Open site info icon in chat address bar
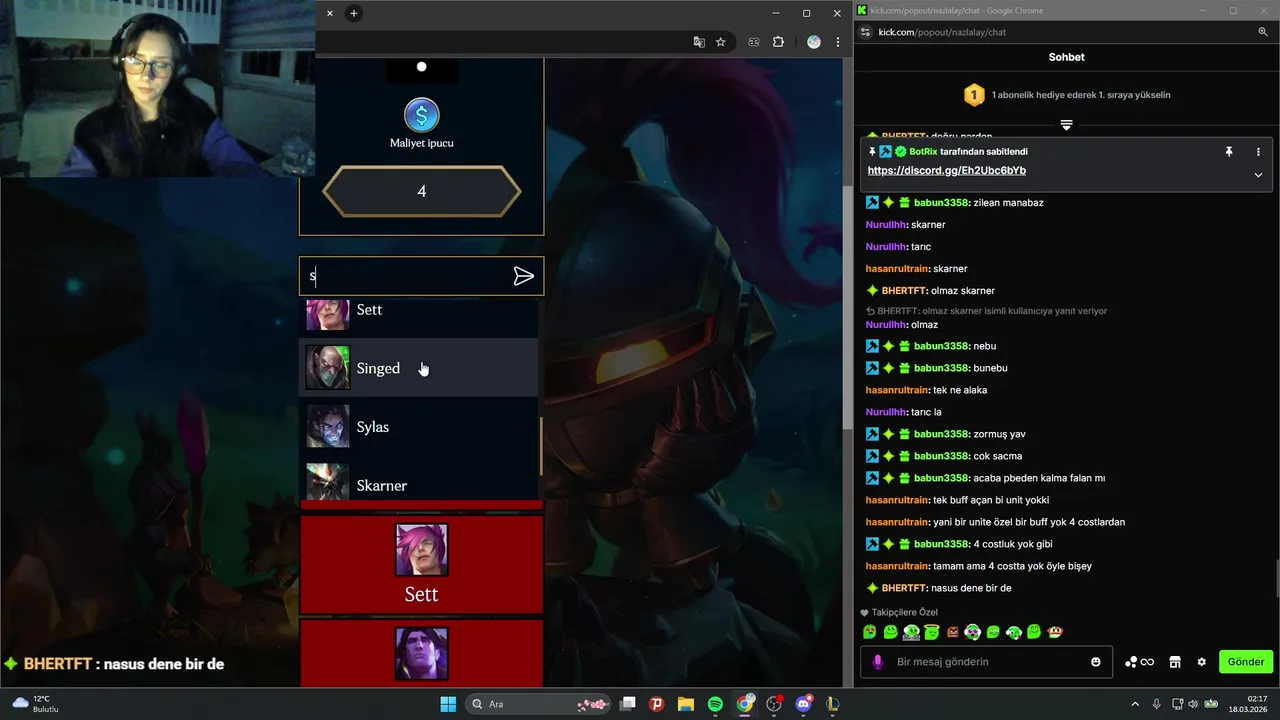This screenshot has height=720, width=1280. [865, 32]
